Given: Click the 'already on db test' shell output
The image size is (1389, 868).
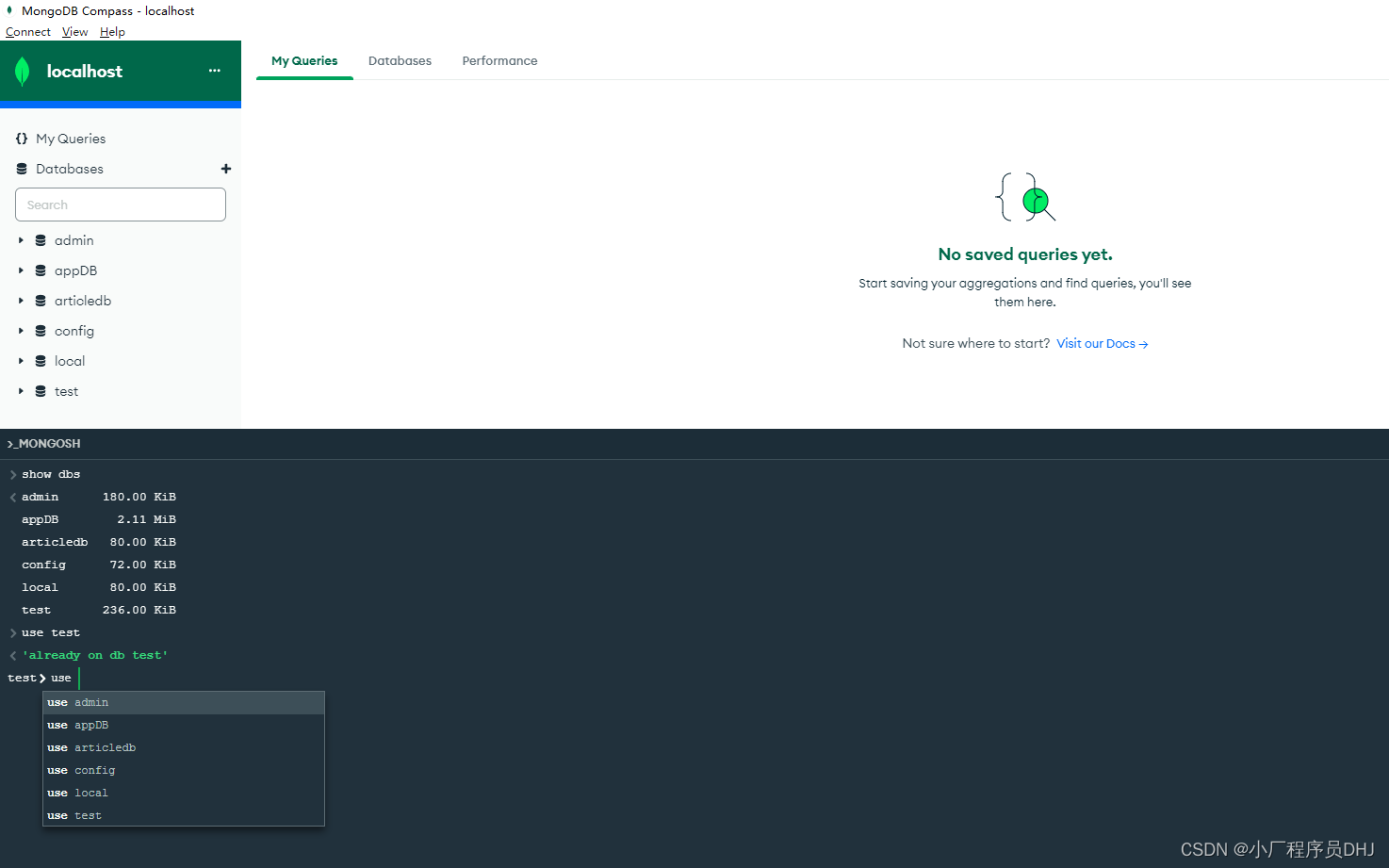Looking at the screenshot, I should (x=94, y=655).
